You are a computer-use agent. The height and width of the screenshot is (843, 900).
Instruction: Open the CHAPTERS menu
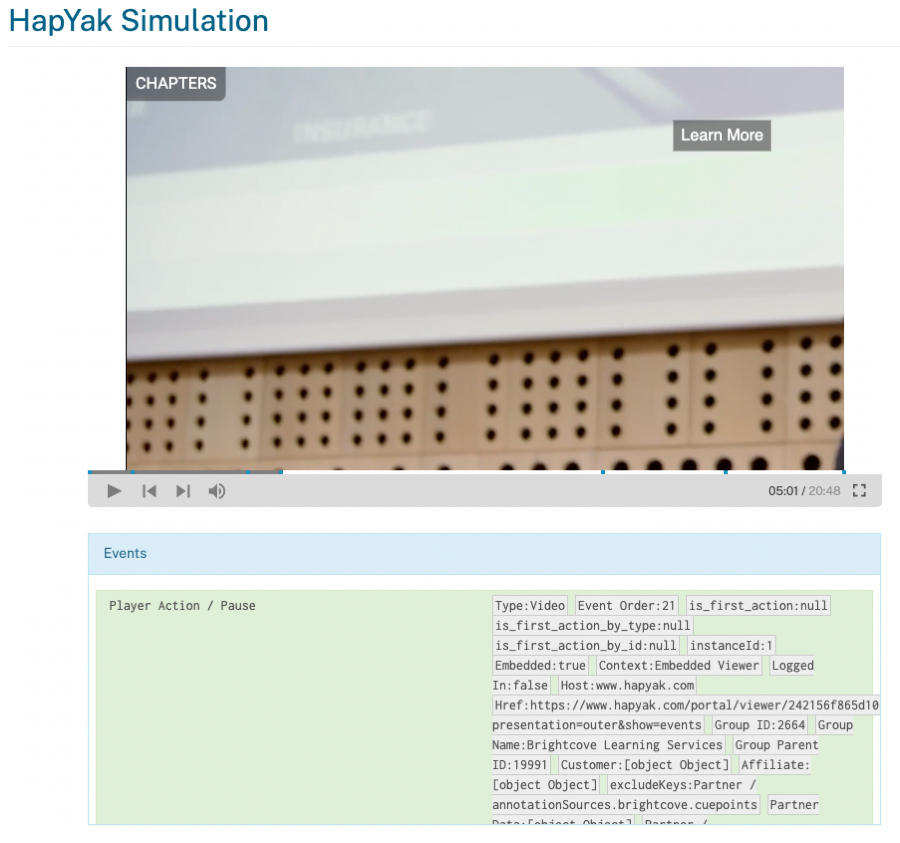point(176,84)
